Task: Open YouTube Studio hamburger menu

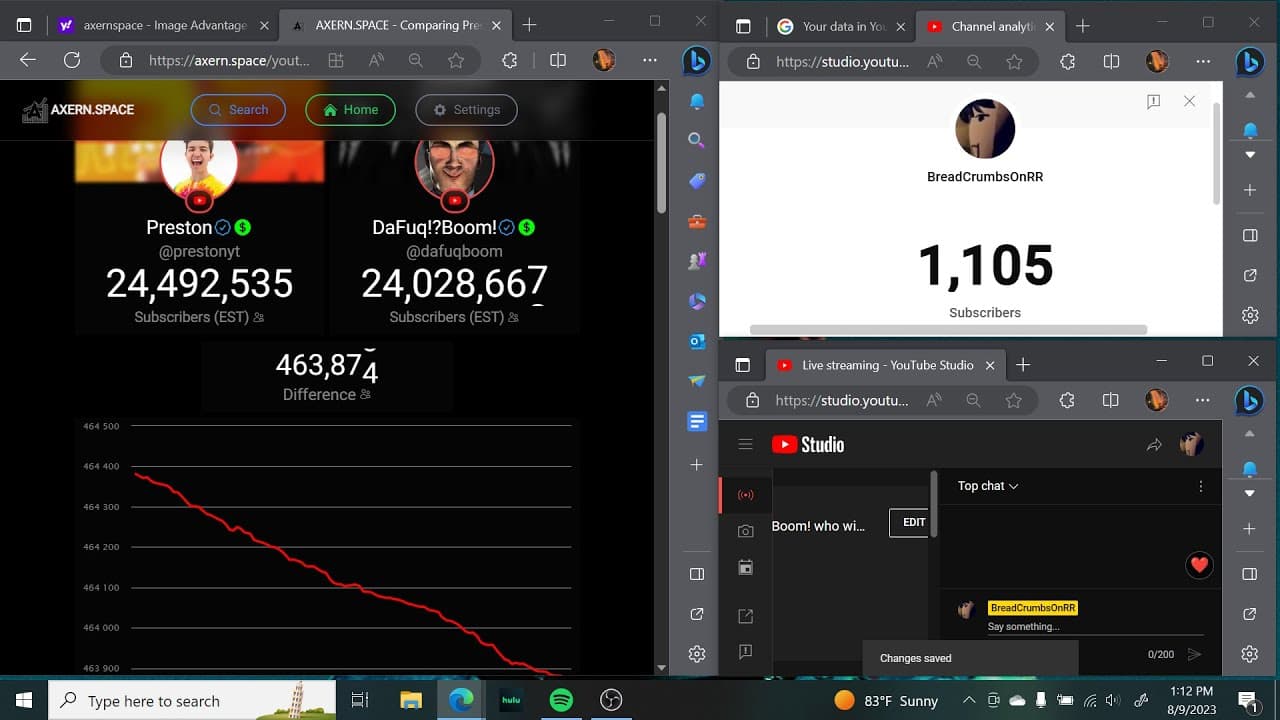Action: (745, 445)
